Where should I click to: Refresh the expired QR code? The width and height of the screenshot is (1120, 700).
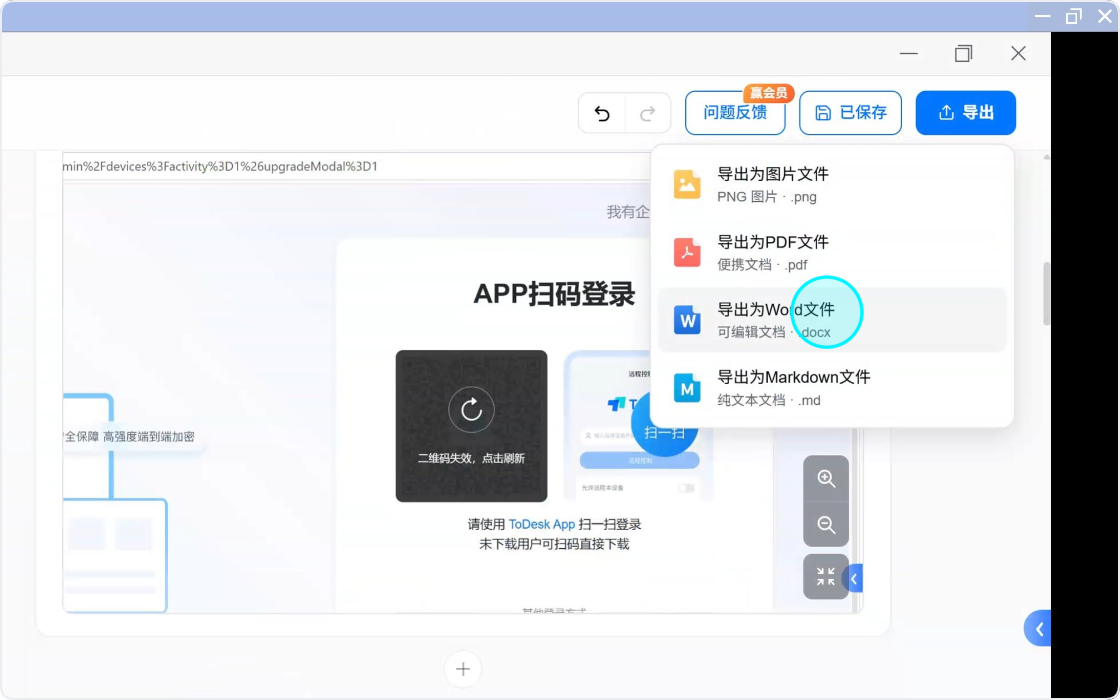click(x=471, y=410)
